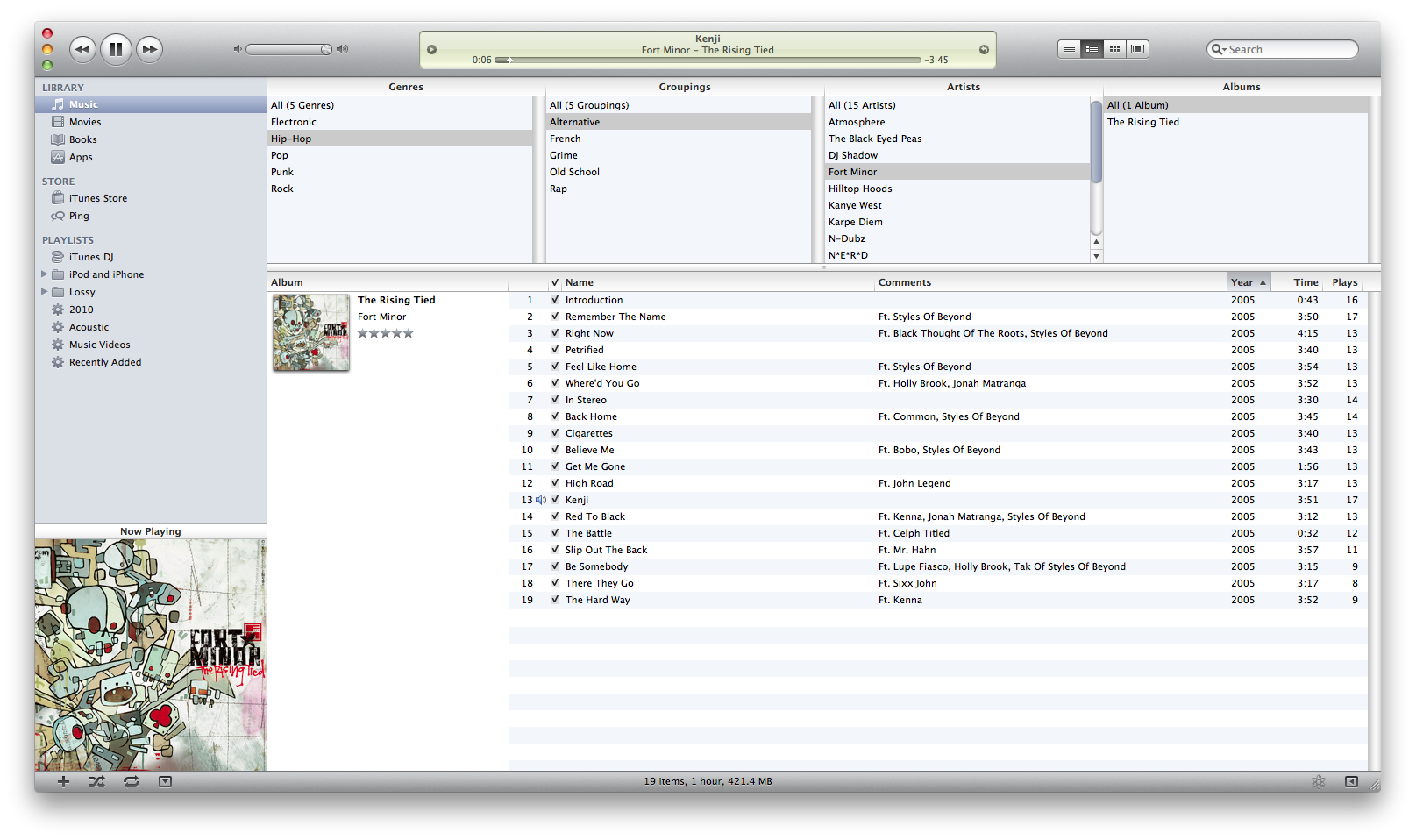Skip back to the previous track
The width and height of the screenshot is (1416, 840).
click(82, 49)
